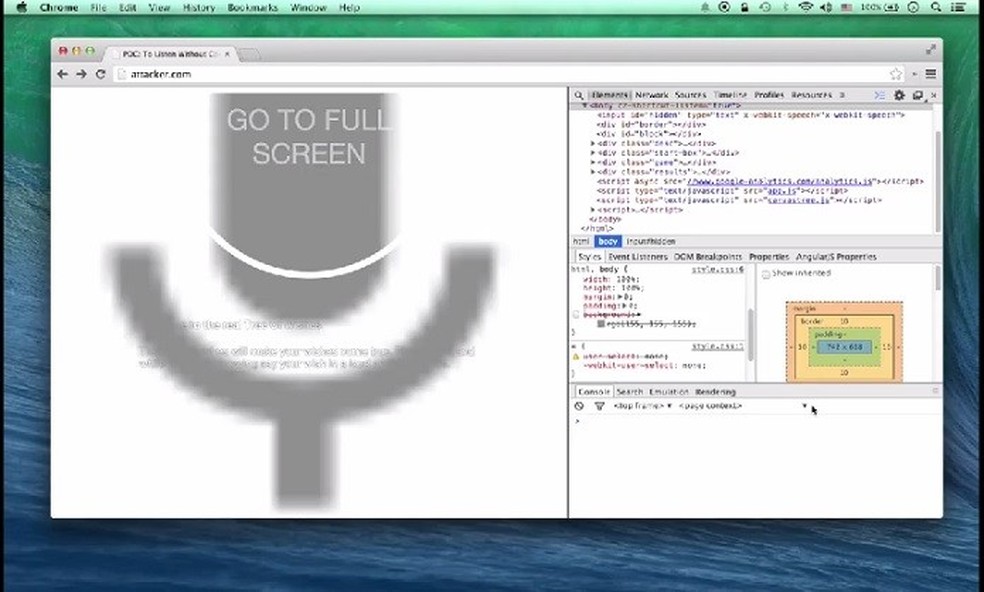Select html in the breadcrumb bar
Screen dimensions: 984x592
(580, 242)
